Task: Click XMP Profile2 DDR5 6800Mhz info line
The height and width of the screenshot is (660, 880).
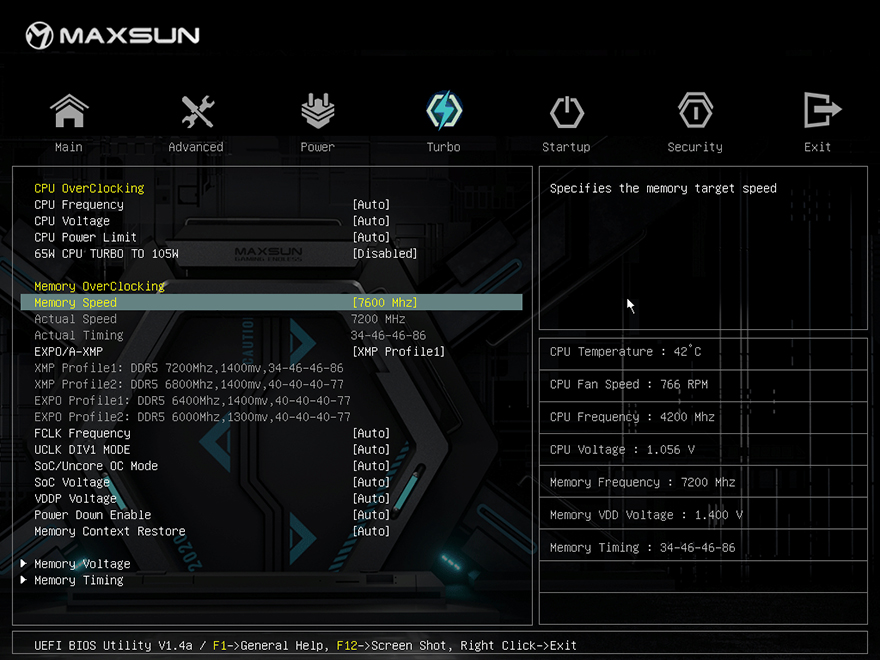Action: (189, 384)
